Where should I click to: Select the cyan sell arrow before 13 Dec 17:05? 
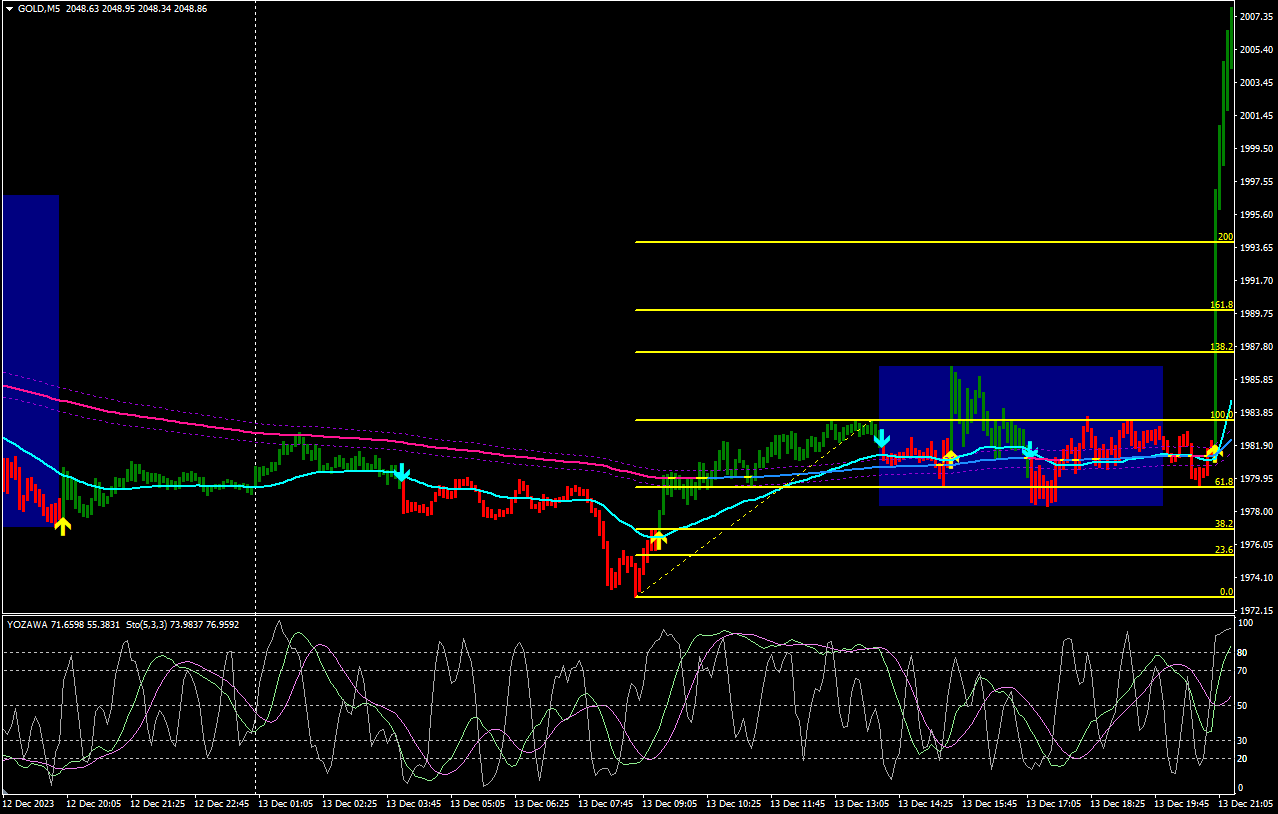pyautogui.click(x=1028, y=451)
